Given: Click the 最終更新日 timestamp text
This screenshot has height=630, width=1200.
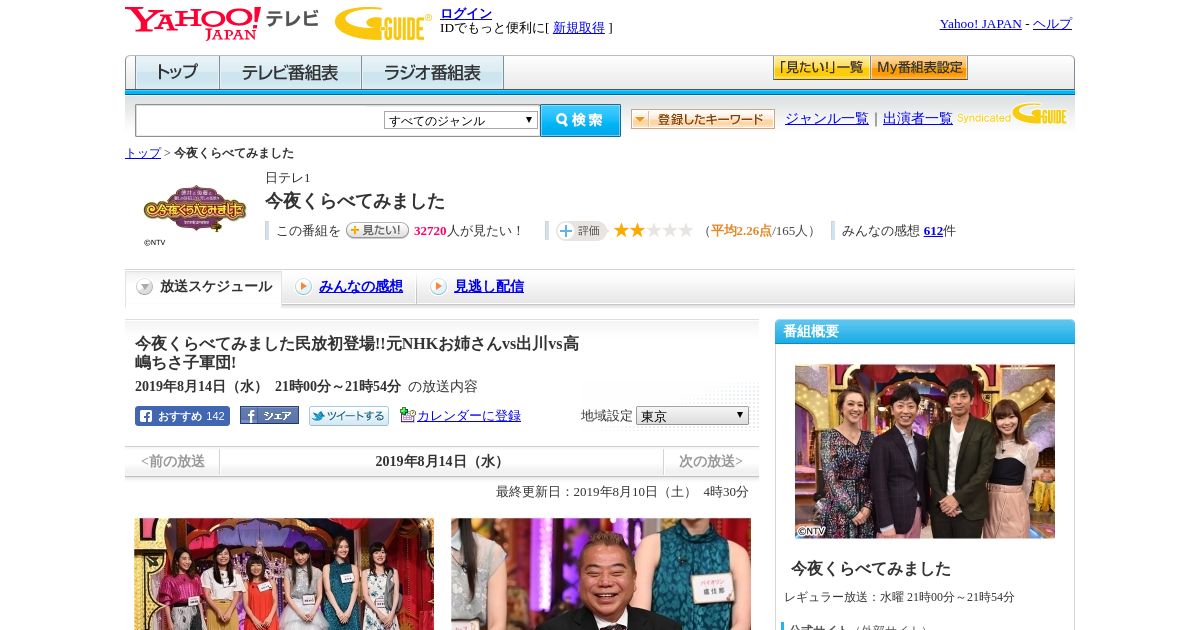Looking at the screenshot, I should point(622,492).
